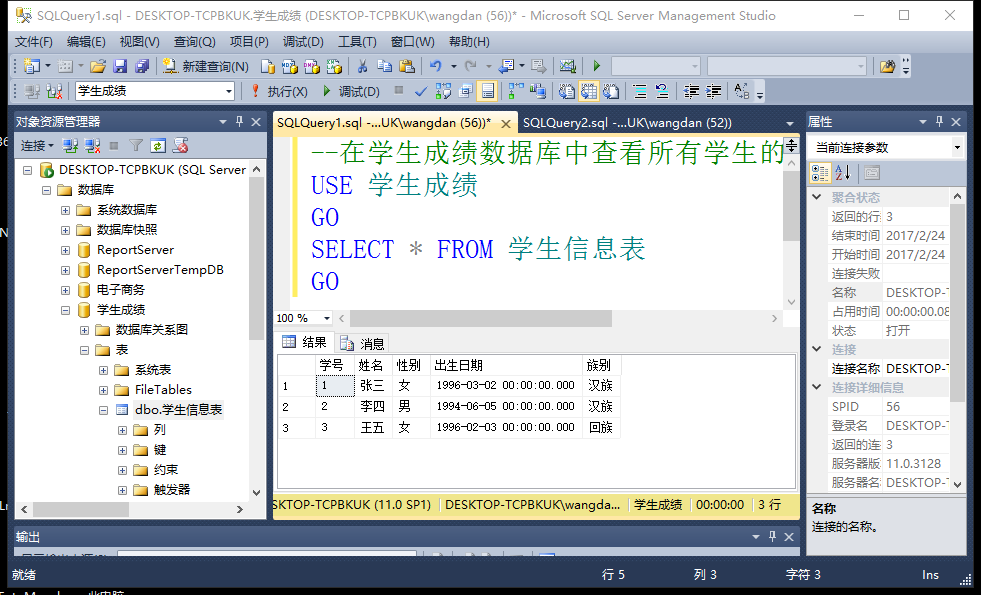Click the Copy icon in toolbar
Viewport: 981px width, 595px height.
pyautogui.click(x=384, y=66)
